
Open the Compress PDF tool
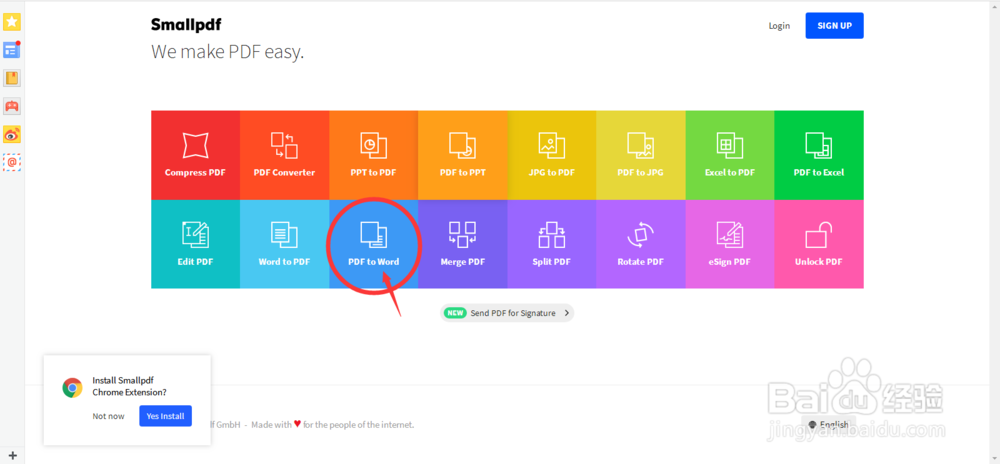pos(195,155)
